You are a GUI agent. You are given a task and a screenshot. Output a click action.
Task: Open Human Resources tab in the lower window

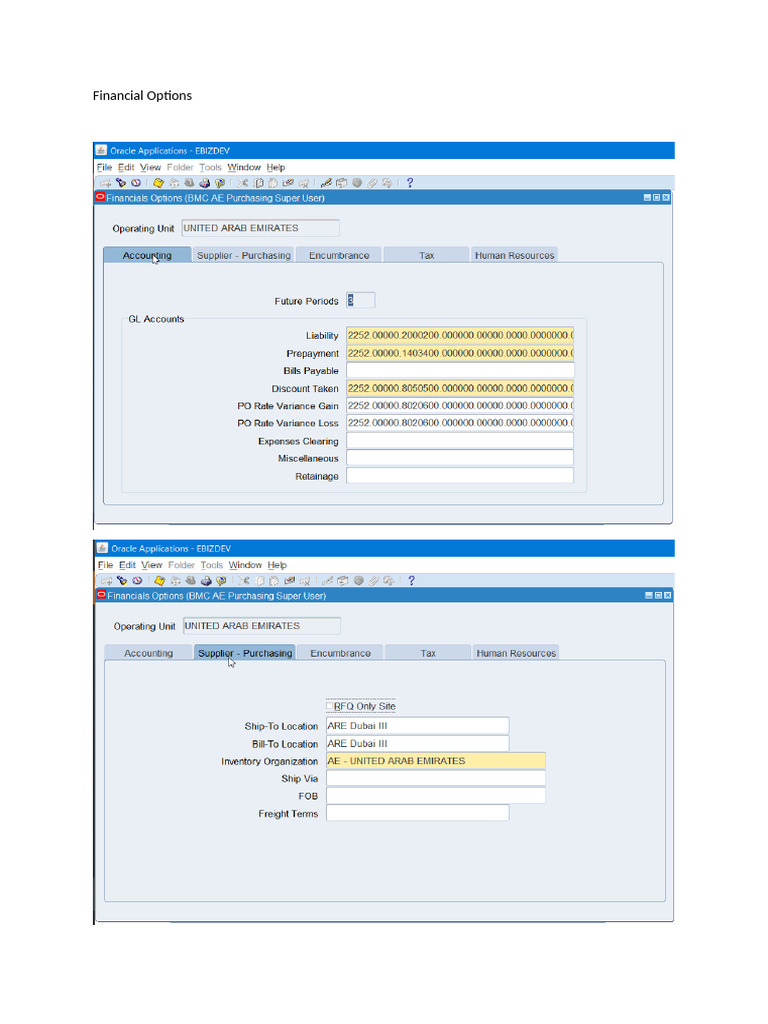tap(516, 653)
